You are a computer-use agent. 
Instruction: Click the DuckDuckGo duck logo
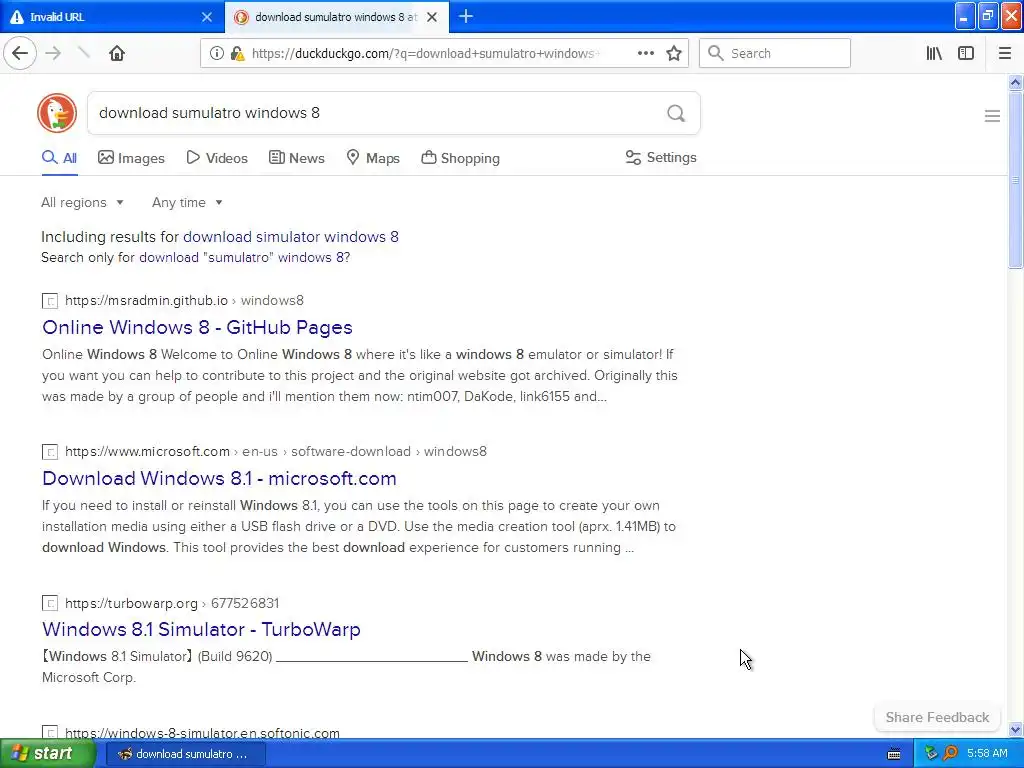coord(57,113)
